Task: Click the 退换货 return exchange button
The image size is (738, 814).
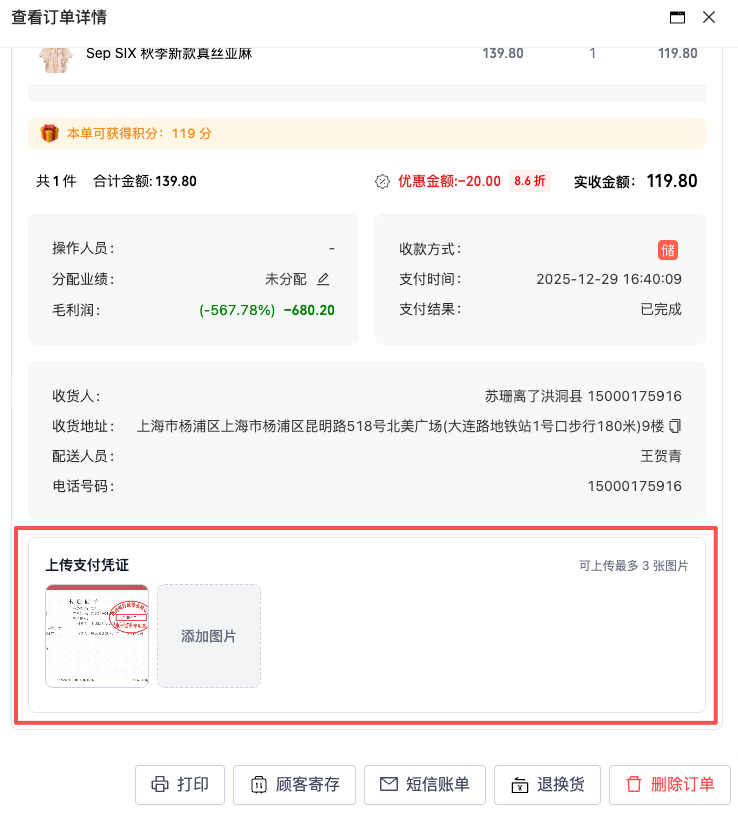Action: click(547, 785)
